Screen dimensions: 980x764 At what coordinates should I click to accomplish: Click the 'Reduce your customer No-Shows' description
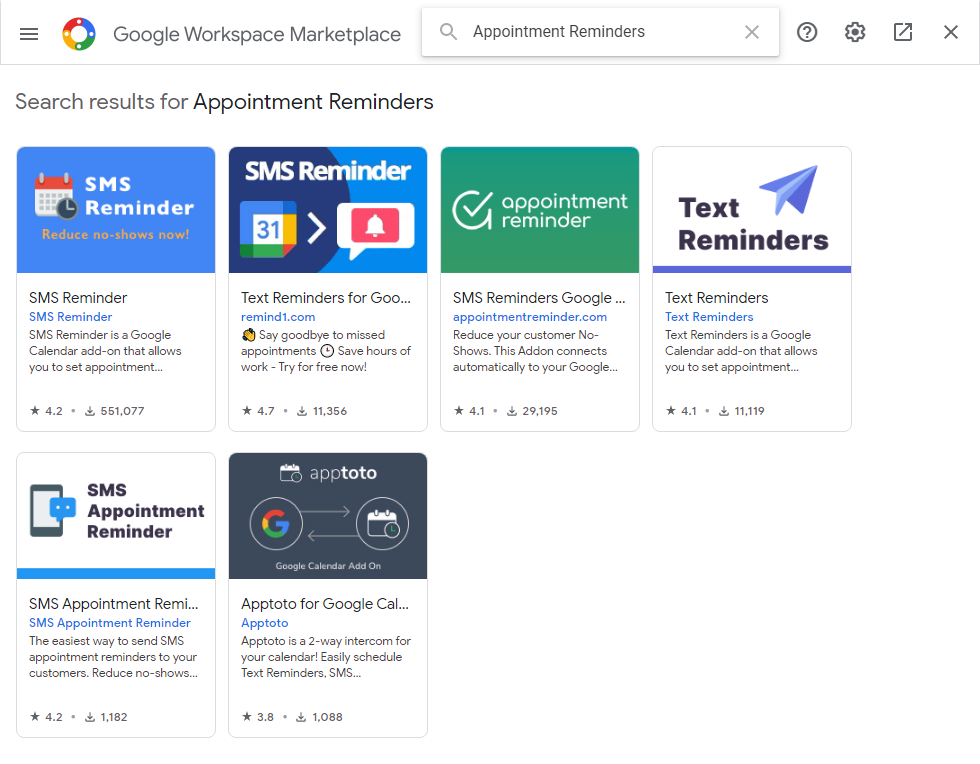pos(536,351)
